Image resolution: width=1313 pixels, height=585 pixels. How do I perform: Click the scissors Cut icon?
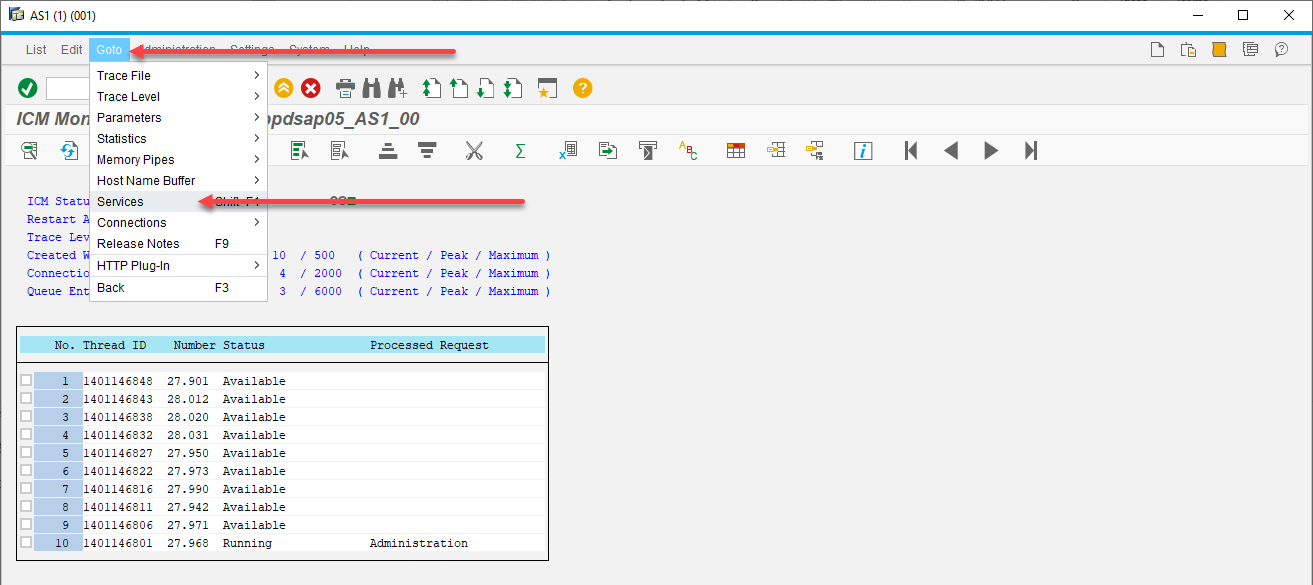[x=474, y=151]
